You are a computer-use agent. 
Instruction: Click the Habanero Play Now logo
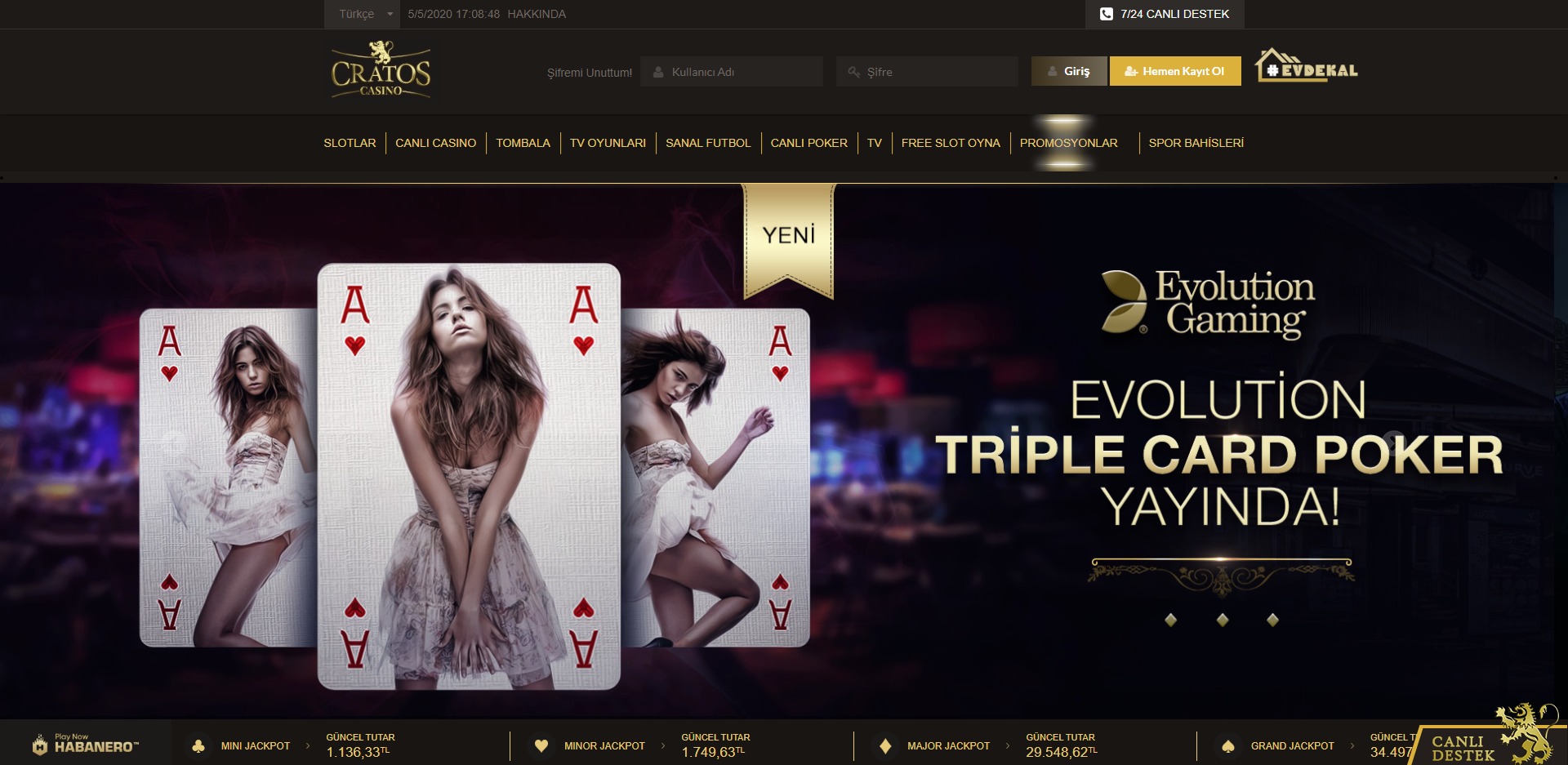pos(86,744)
